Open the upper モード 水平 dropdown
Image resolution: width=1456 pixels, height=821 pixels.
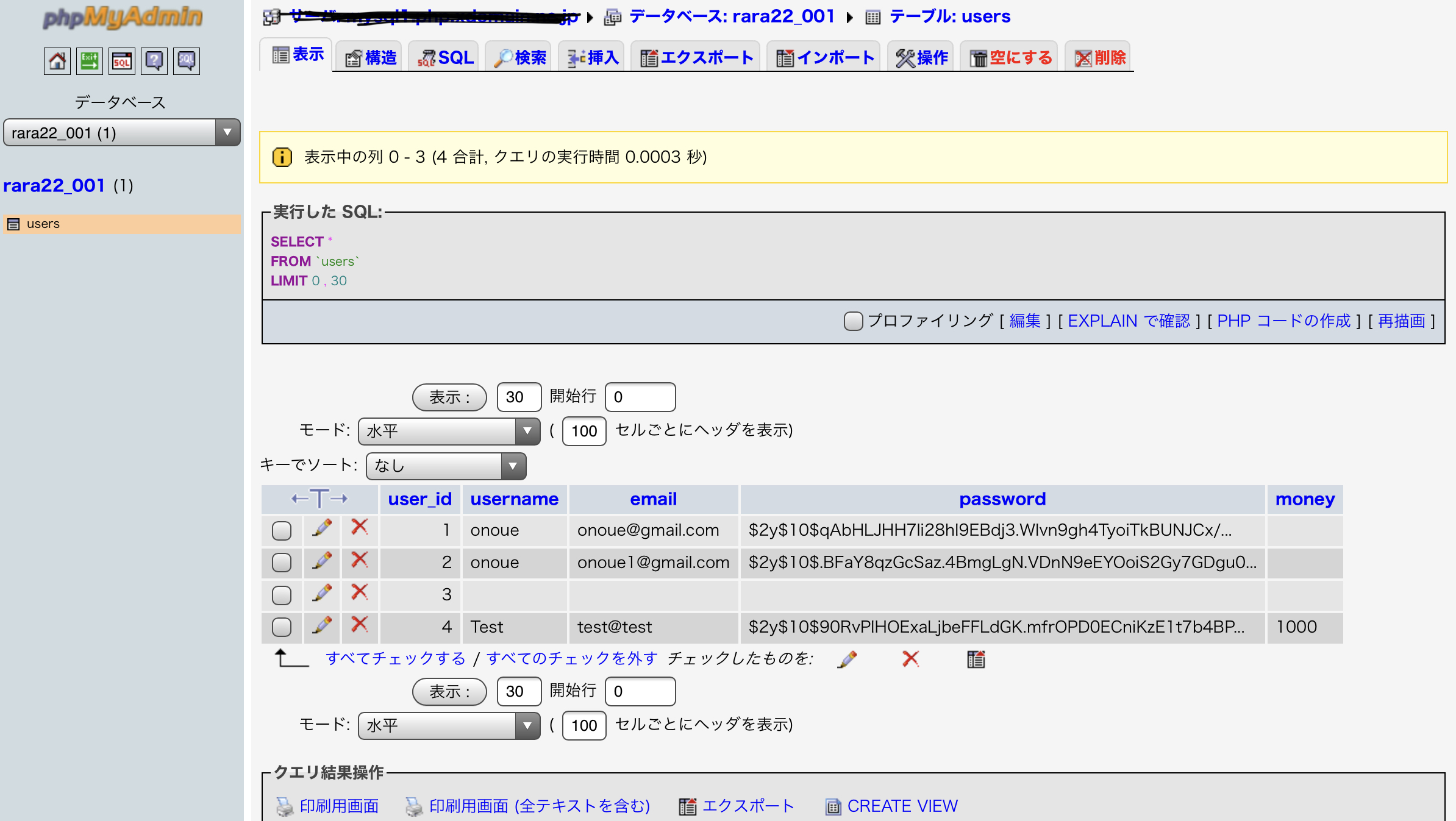[x=449, y=432]
